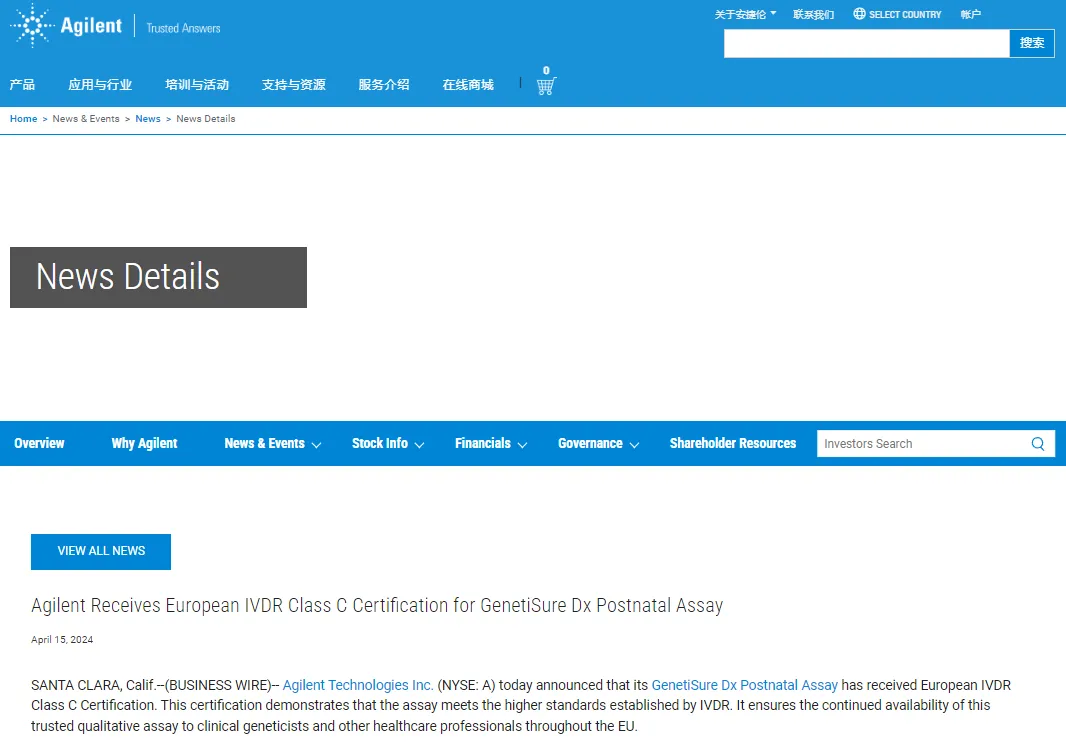Open the 服务介绍 menu
Image resolution: width=1066 pixels, height=746 pixels.
[384, 84]
